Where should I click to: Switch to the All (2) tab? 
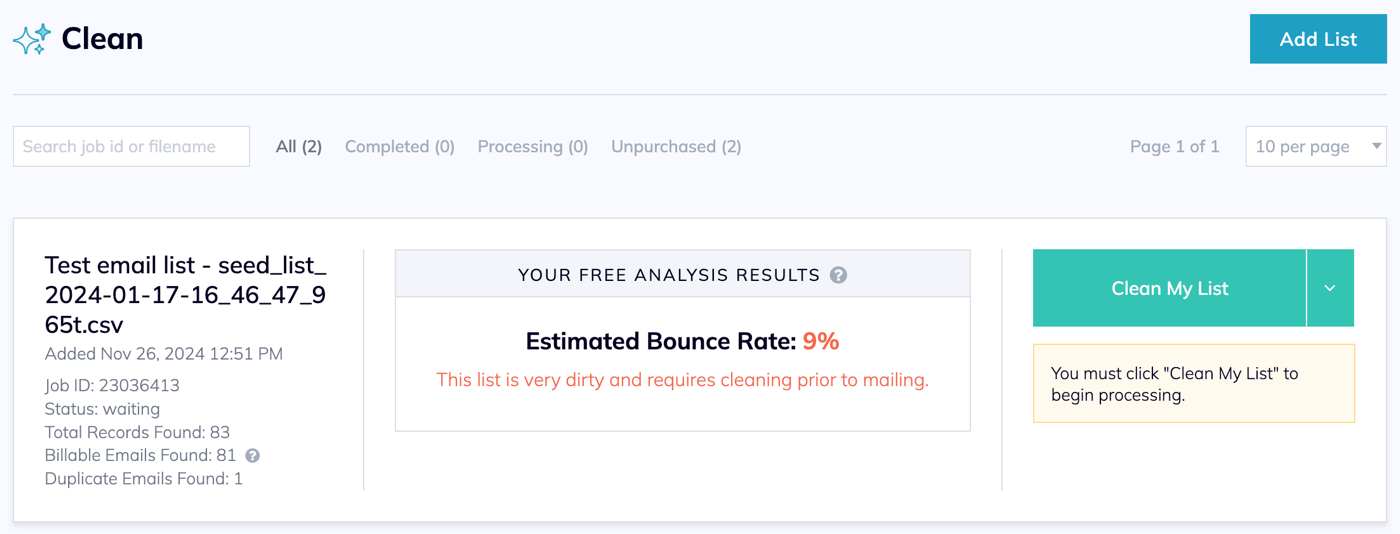299,146
